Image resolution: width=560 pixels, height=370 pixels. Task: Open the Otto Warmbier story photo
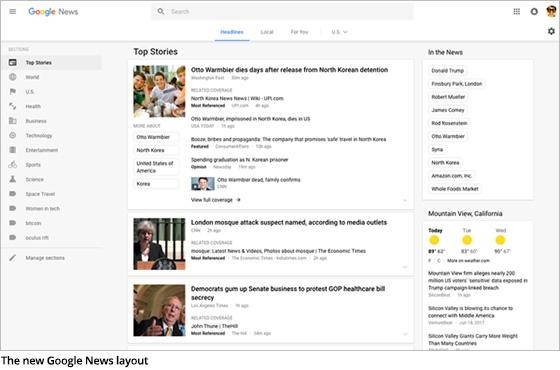tap(159, 91)
